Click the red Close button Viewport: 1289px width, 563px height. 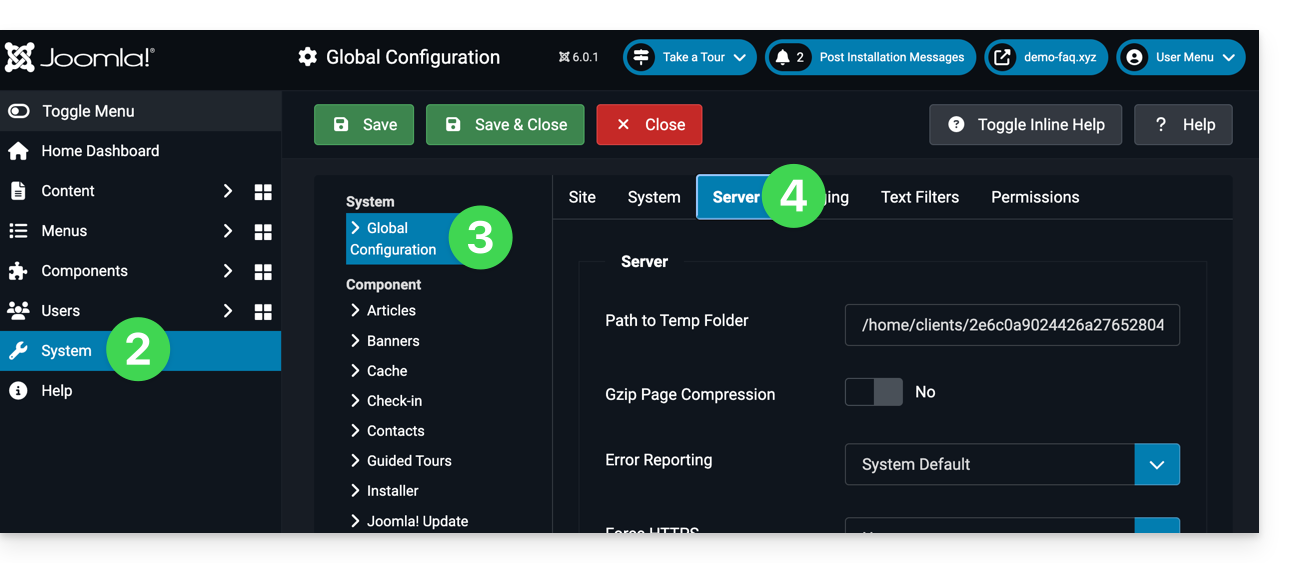[649, 125]
